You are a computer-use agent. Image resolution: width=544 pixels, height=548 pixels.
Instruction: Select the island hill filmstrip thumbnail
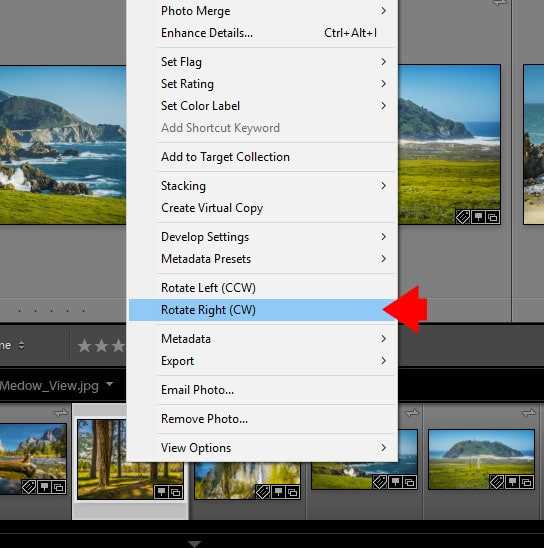pyautogui.click(x=481, y=459)
